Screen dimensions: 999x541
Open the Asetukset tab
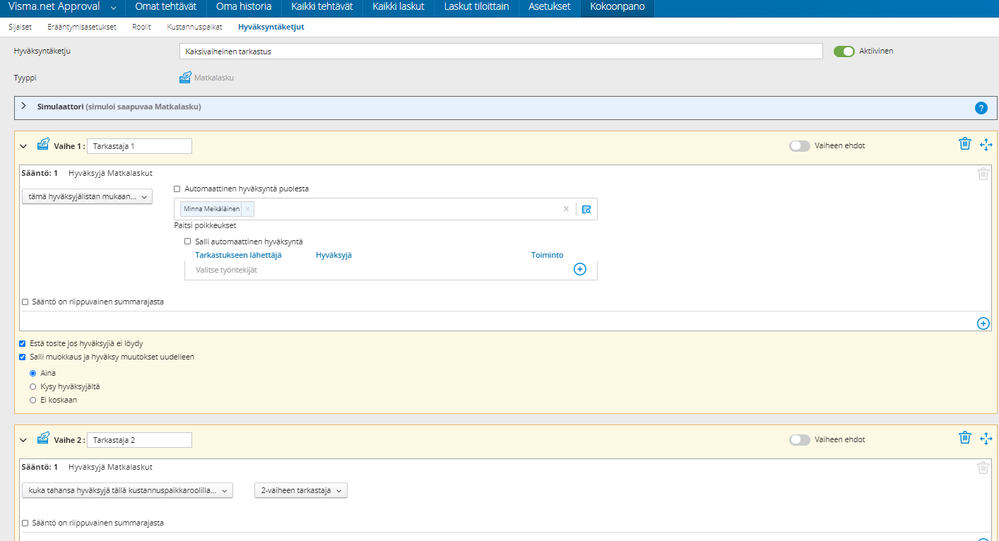tap(549, 7)
